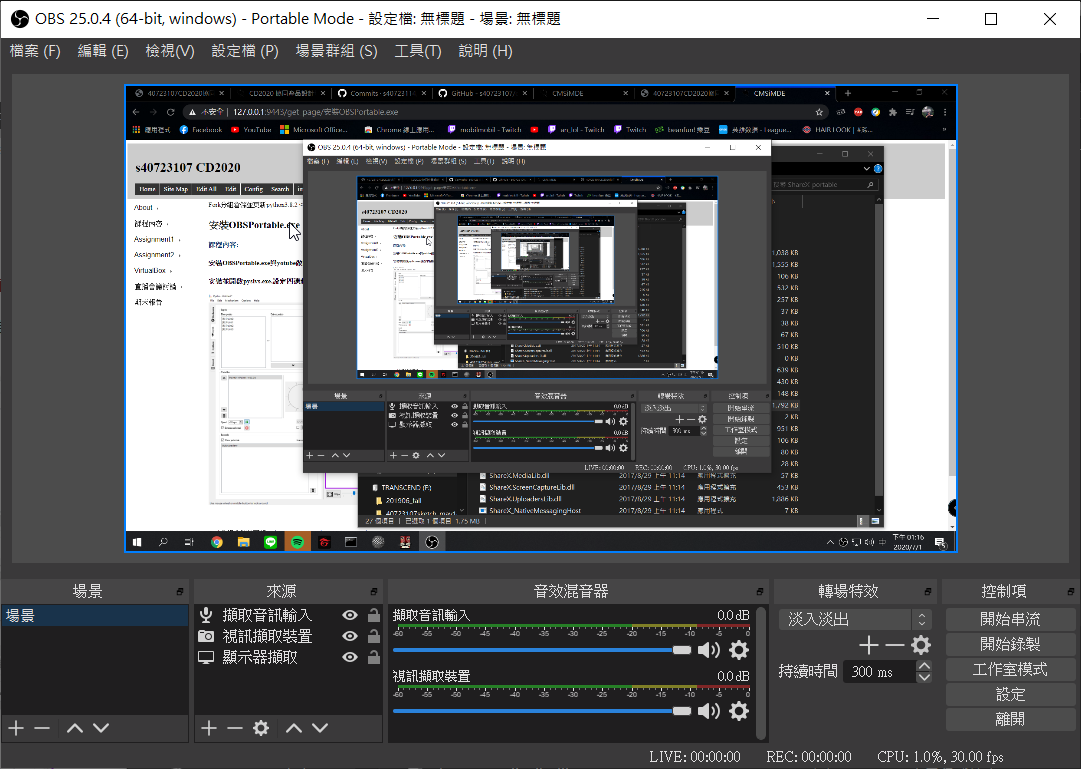Image resolution: width=1081 pixels, height=769 pixels.
Task: Open the 檔案 (F) menu
Action: 35,51
